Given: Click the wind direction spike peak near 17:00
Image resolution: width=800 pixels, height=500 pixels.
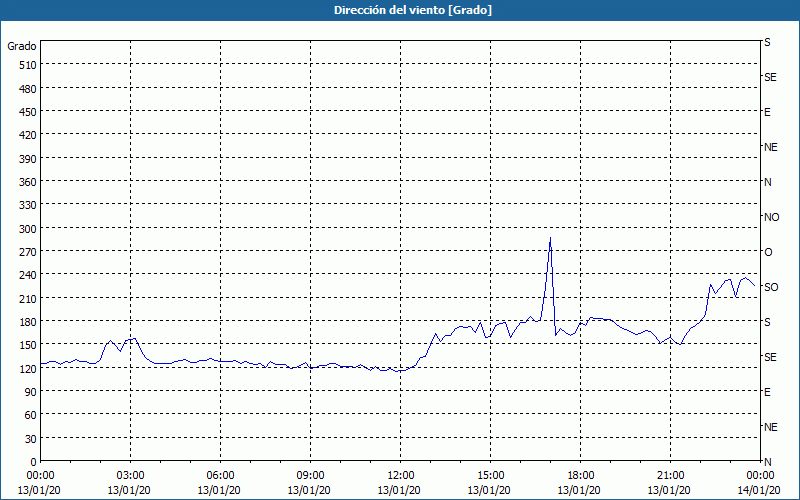Looking at the screenshot, I should coord(550,238).
